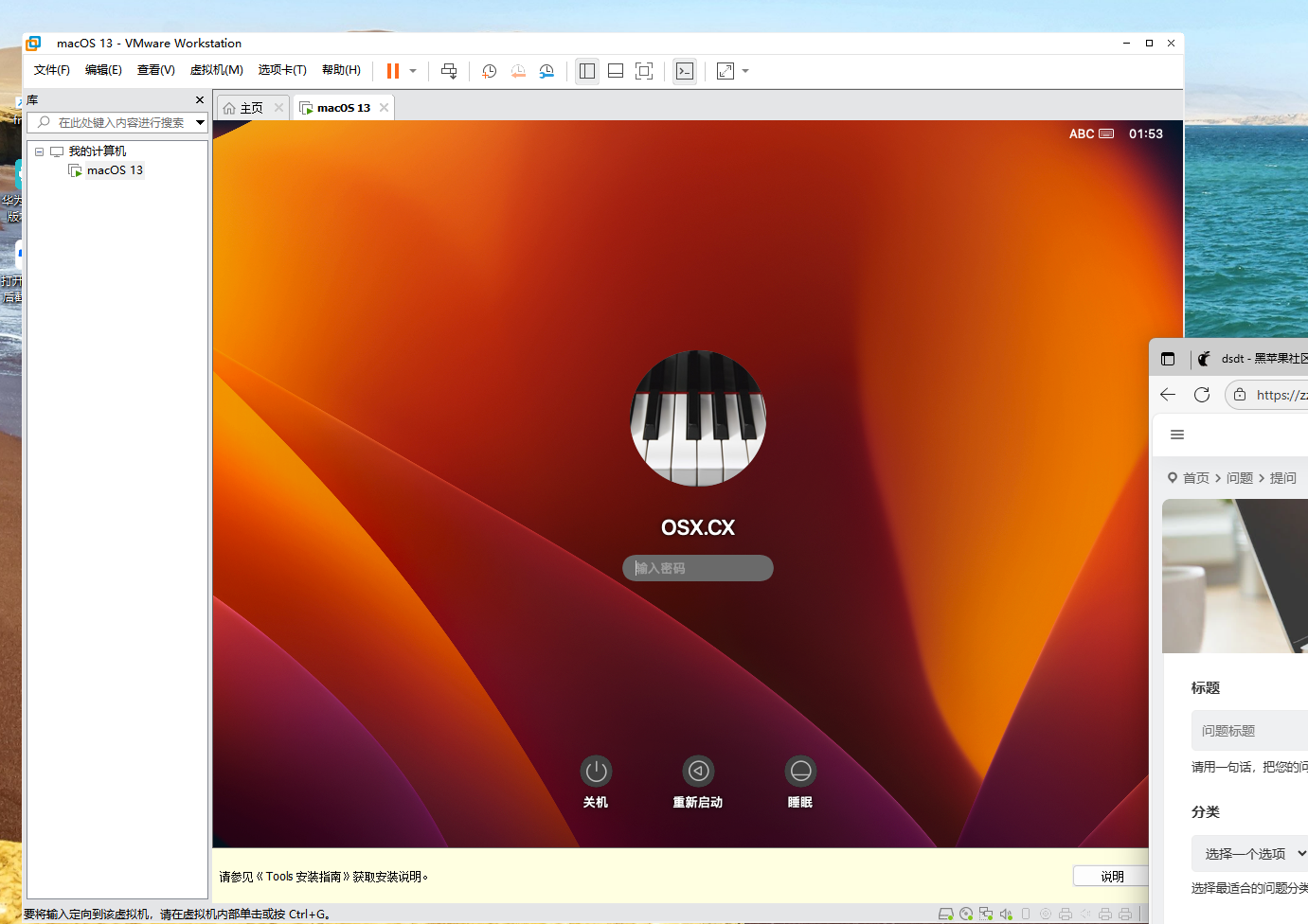
Task: Click the OSX.CX piano user avatar
Action: [698, 418]
